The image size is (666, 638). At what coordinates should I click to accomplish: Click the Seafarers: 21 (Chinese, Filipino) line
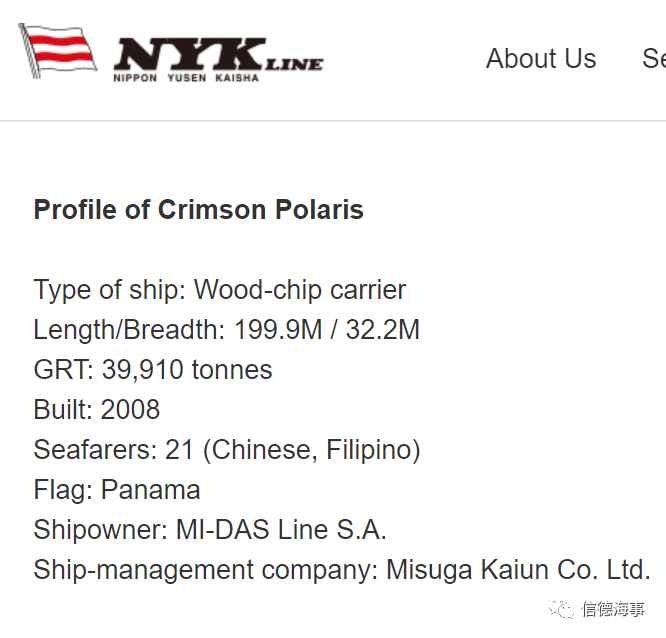point(227,450)
